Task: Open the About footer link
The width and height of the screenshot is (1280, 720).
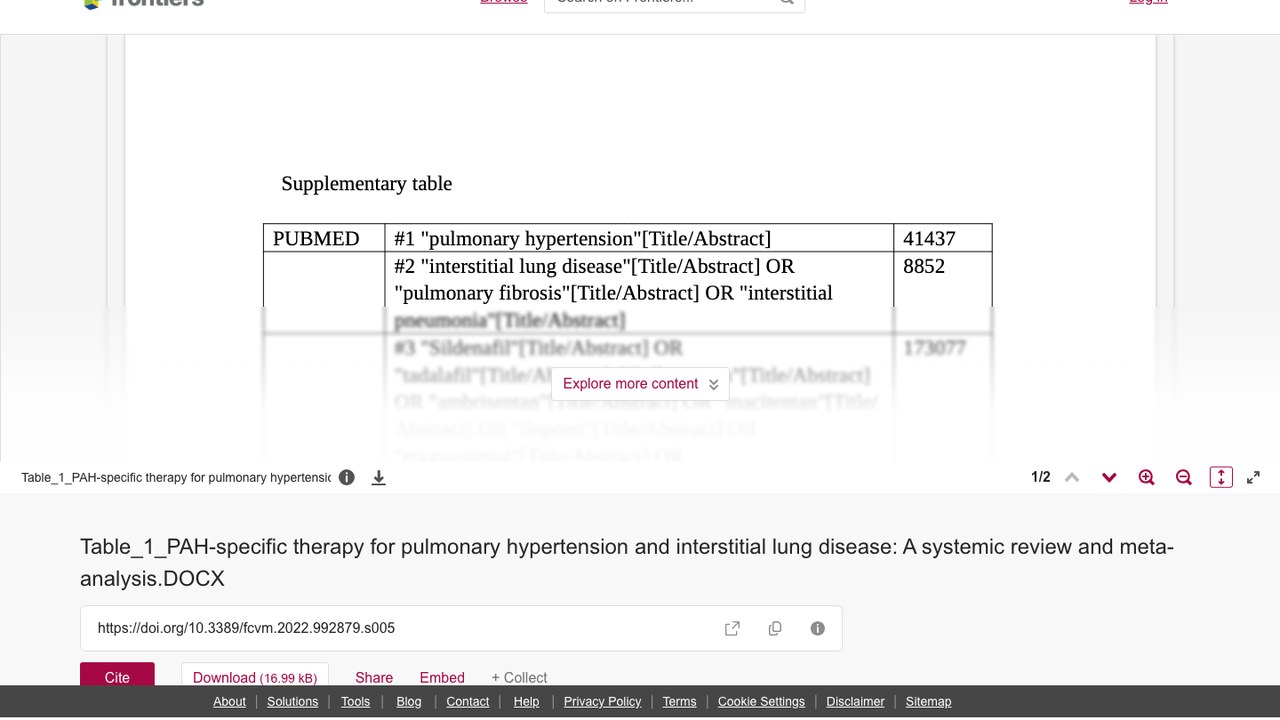Action: click(x=229, y=702)
